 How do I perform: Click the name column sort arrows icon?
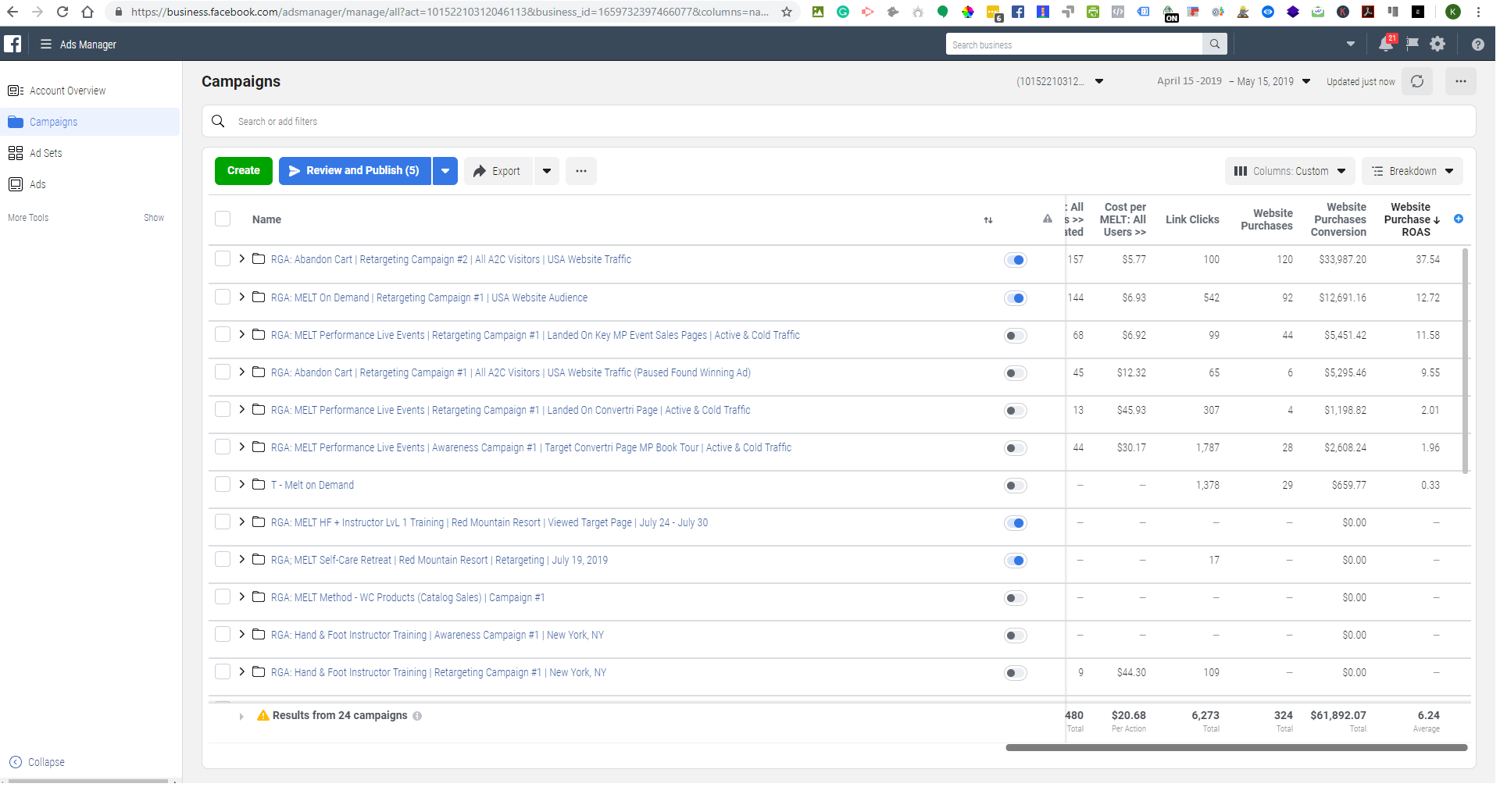[x=988, y=220]
